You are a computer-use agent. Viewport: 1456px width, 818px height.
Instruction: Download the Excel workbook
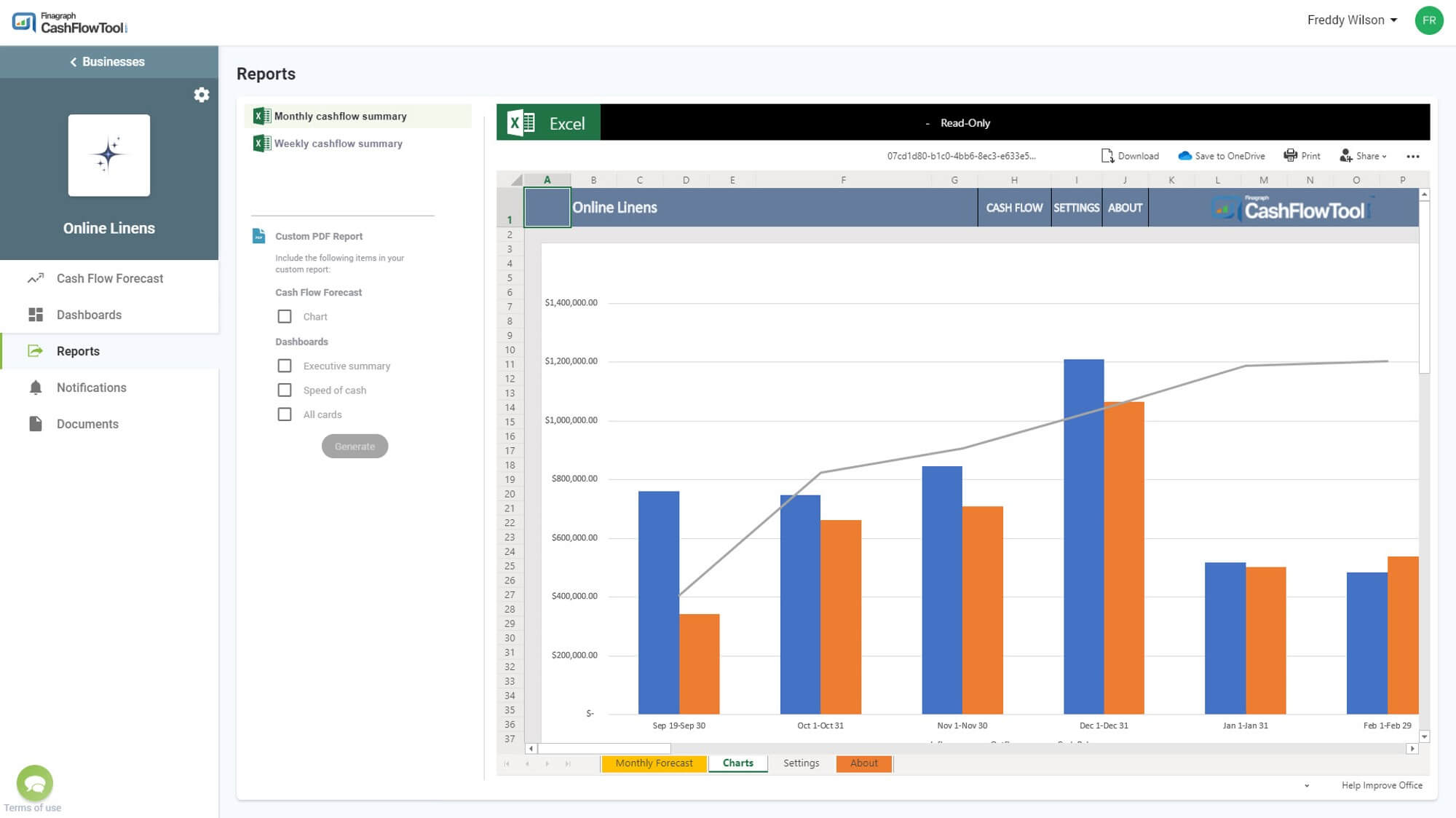coord(1130,156)
